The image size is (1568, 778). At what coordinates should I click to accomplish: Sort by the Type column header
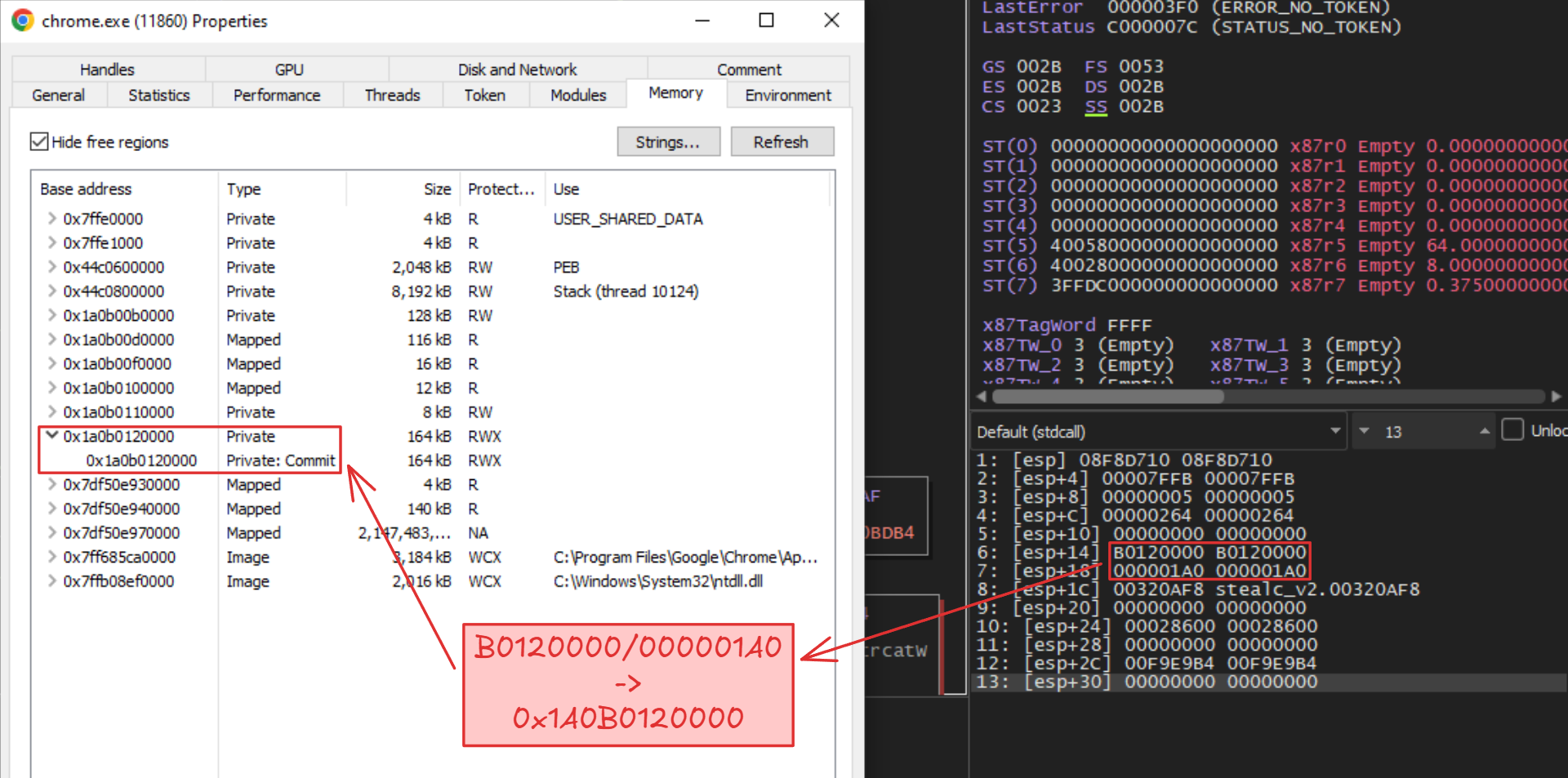pos(282,189)
